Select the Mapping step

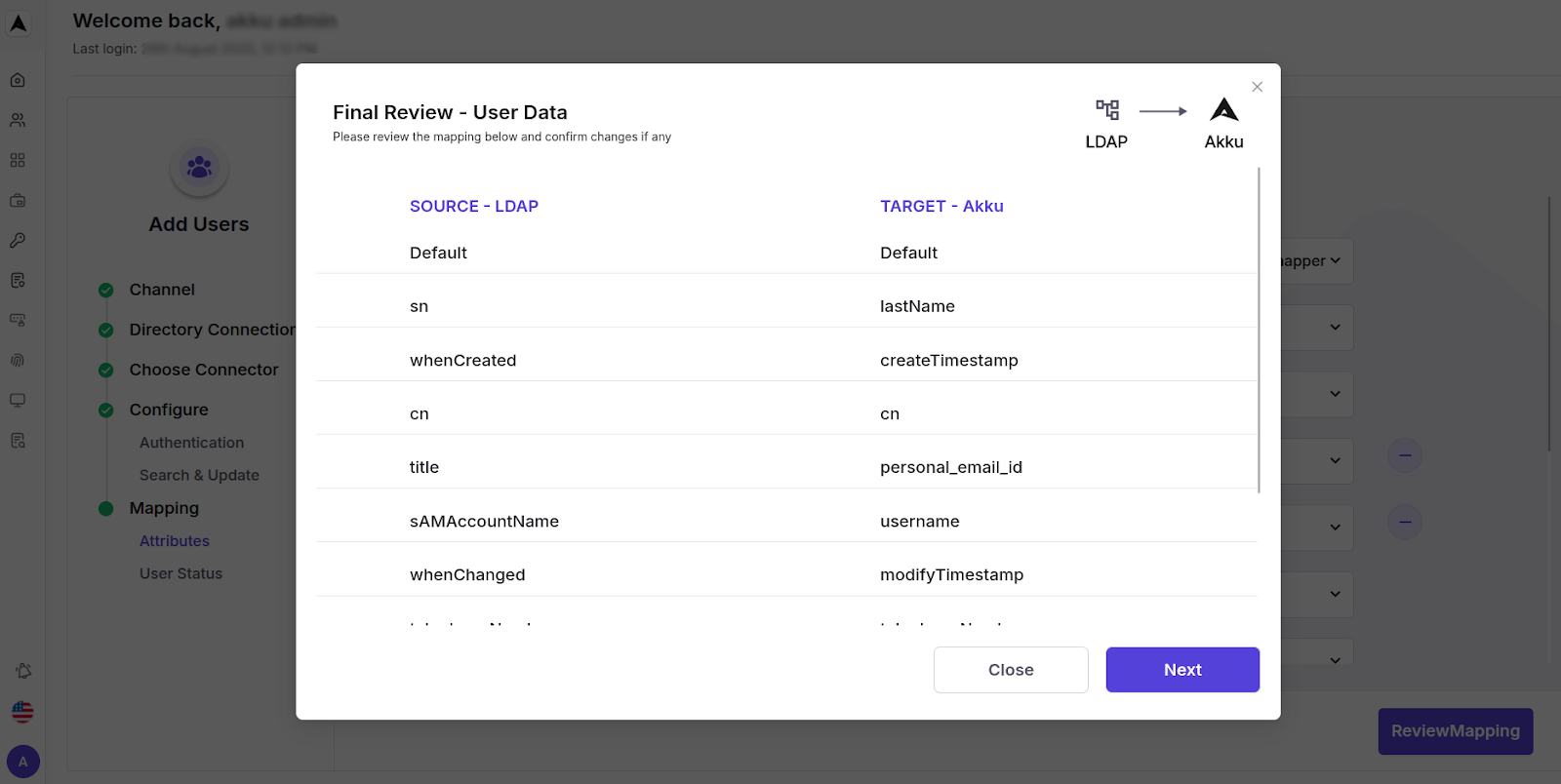coord(164,508)
